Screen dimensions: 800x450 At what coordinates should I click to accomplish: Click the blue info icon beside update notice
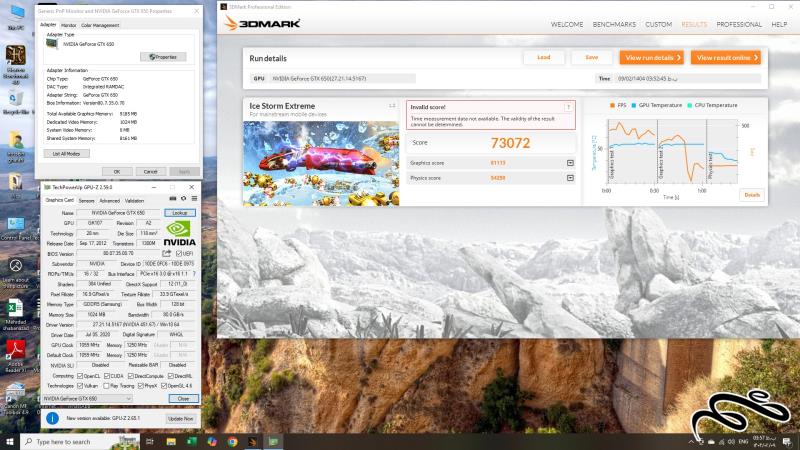(x=52, y=418)
